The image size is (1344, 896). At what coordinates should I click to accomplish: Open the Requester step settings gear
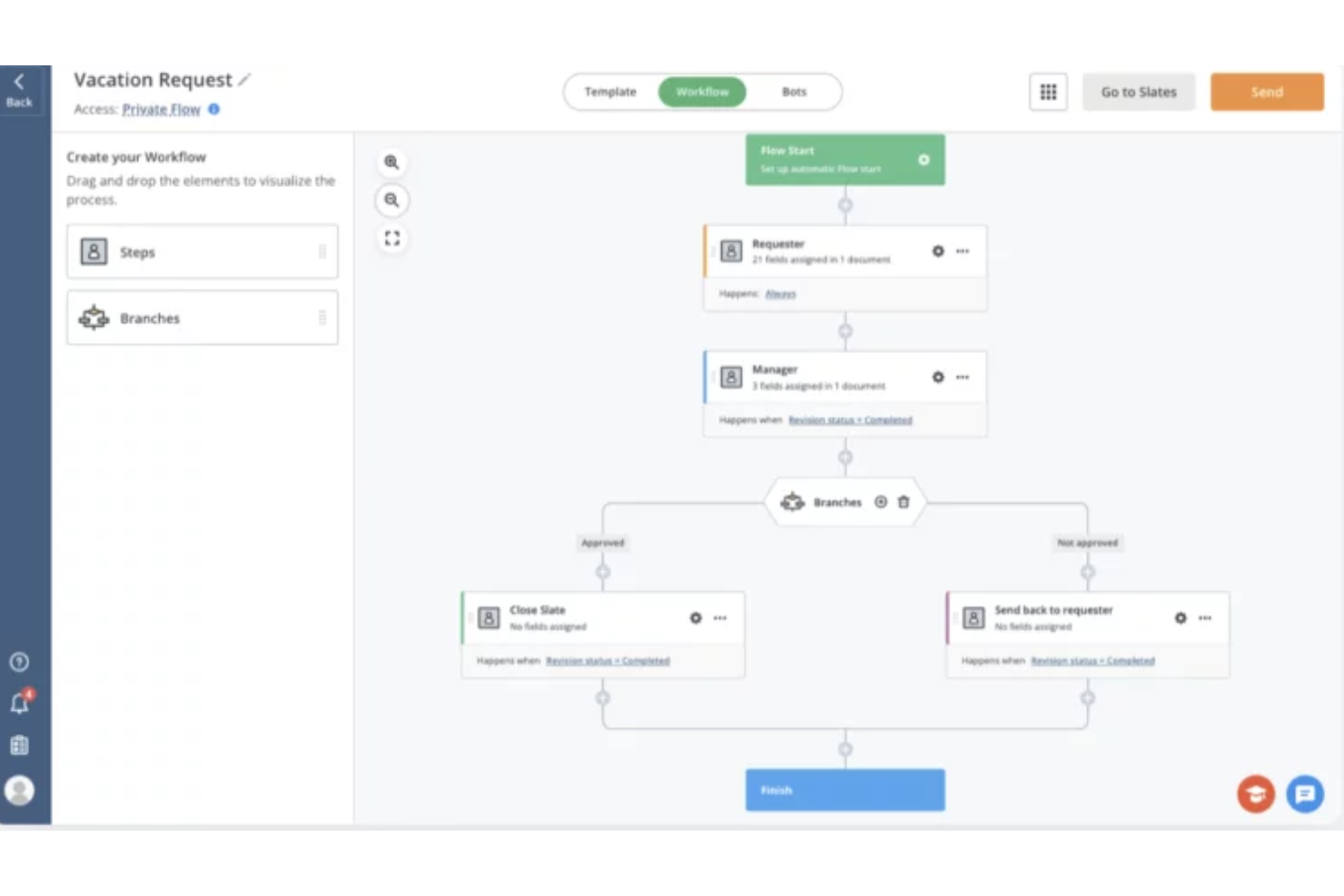point(938,251)
